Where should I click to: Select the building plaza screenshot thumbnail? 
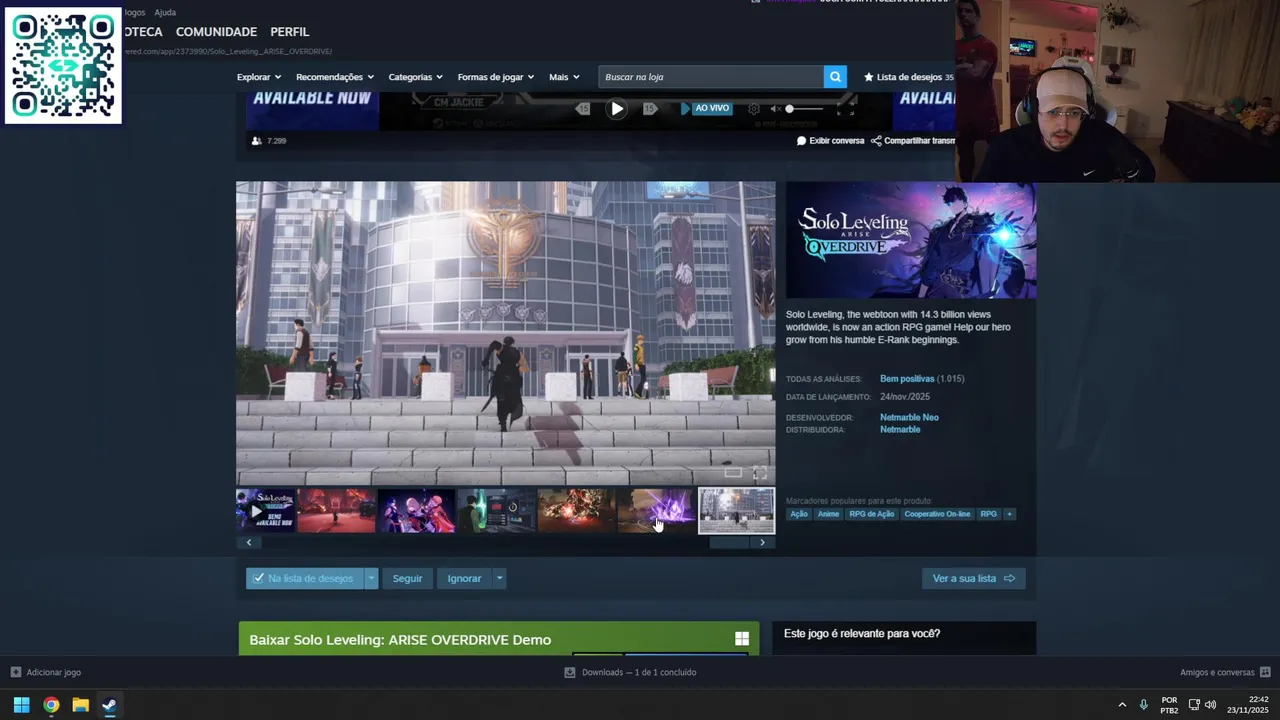[737, 511]
